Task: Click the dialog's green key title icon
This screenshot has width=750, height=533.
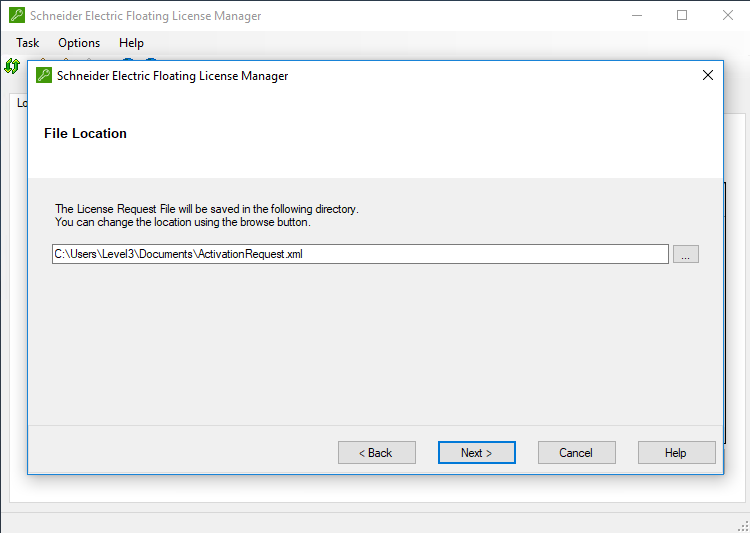Action: [x=44, y=75]
